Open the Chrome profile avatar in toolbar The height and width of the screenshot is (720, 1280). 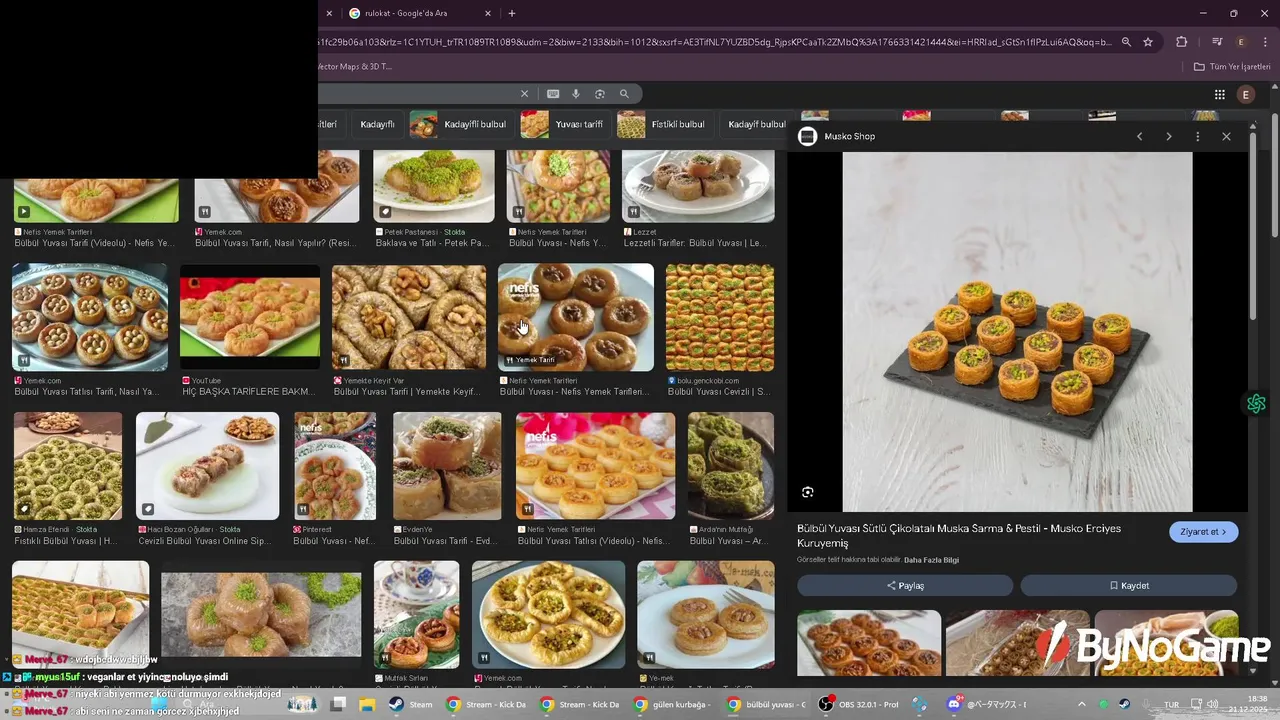[1241, 42]
